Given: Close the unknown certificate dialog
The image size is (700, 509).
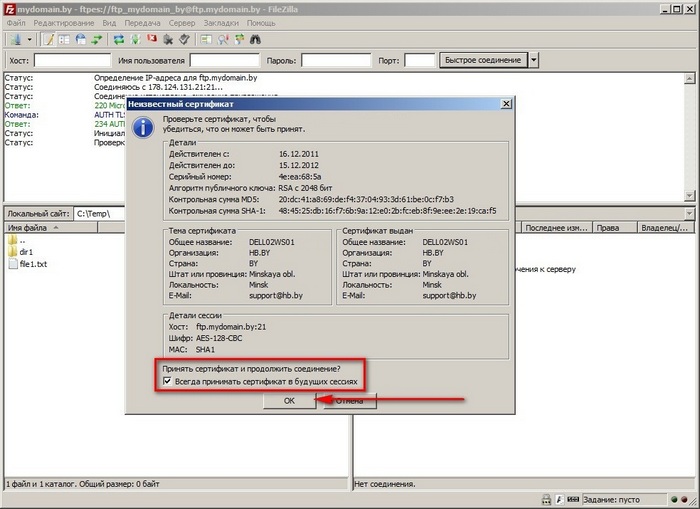Looking at the screenshot, I should click(x=506, y=104).
